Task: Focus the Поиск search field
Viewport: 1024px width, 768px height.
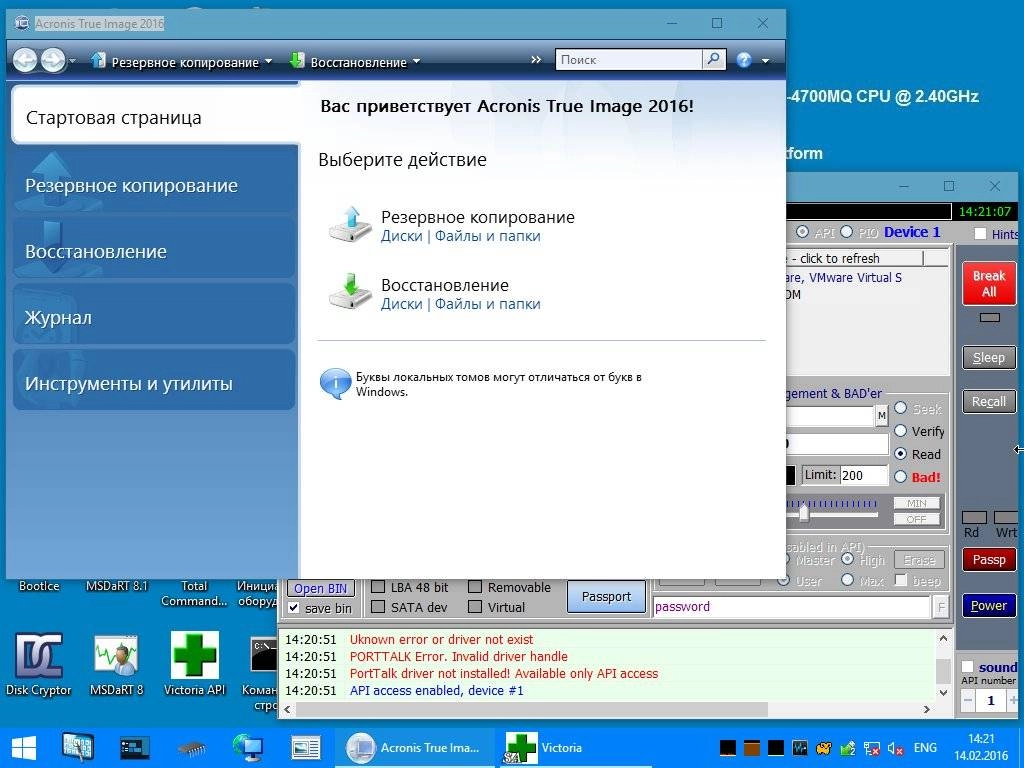Action: (628, 59)
